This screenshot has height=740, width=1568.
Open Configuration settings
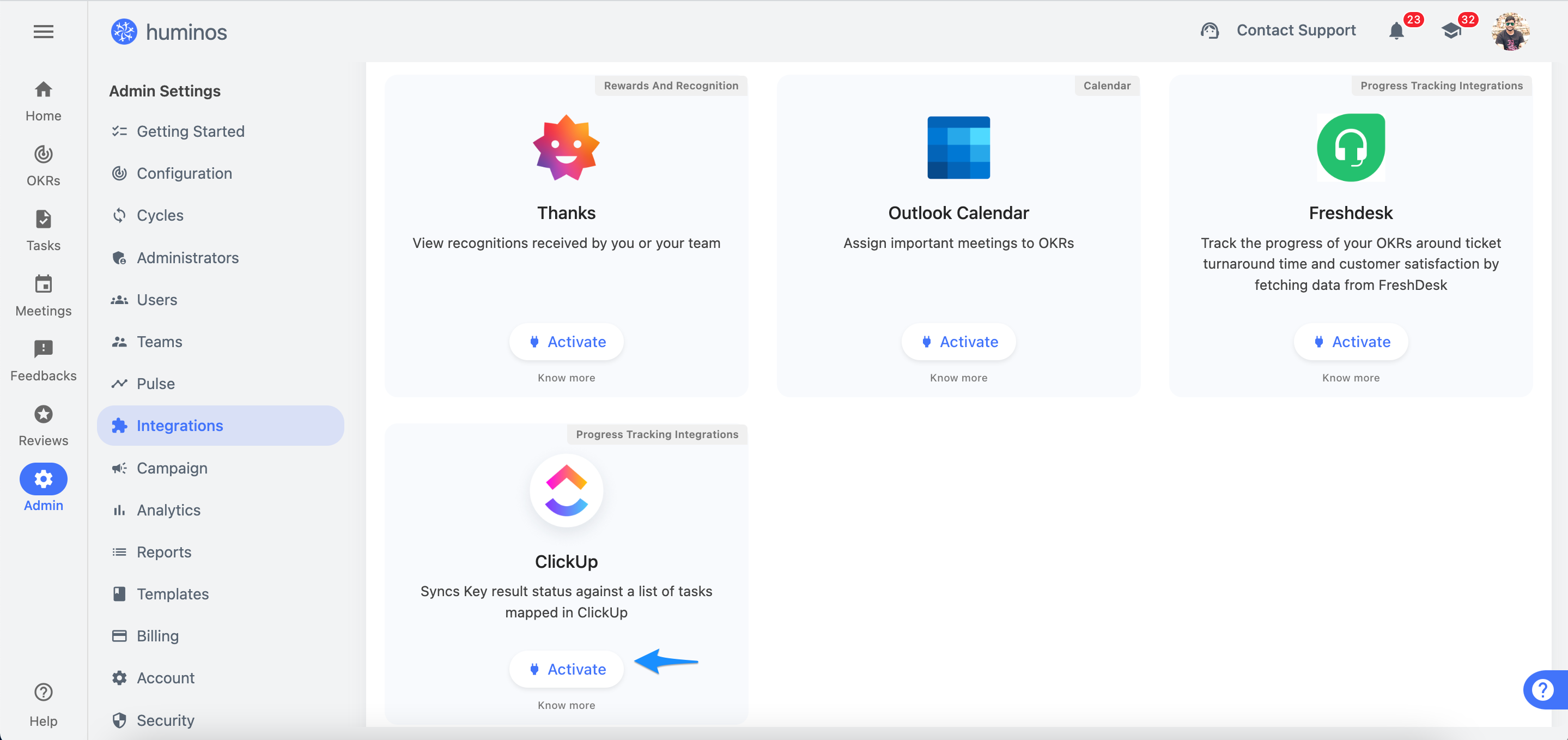click(220, 174)
